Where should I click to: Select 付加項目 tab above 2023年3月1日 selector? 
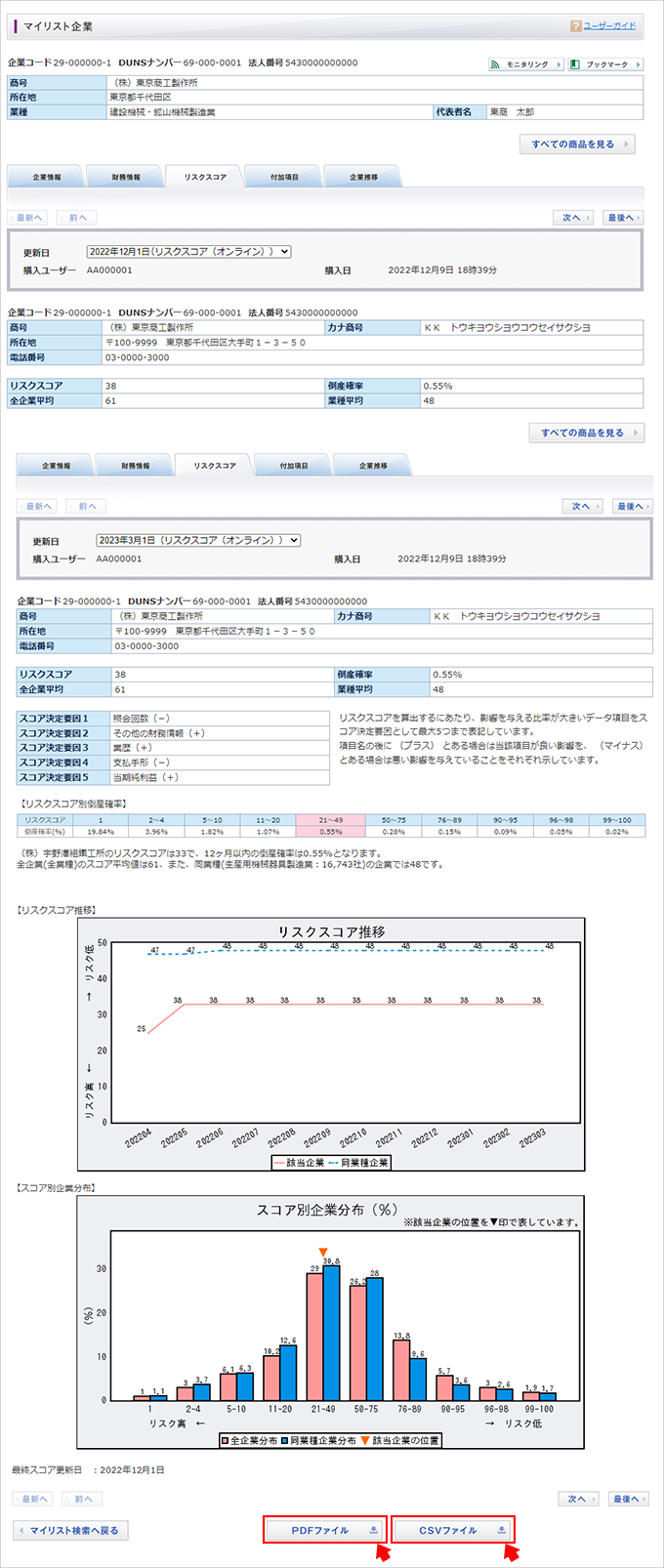(294, 466)
